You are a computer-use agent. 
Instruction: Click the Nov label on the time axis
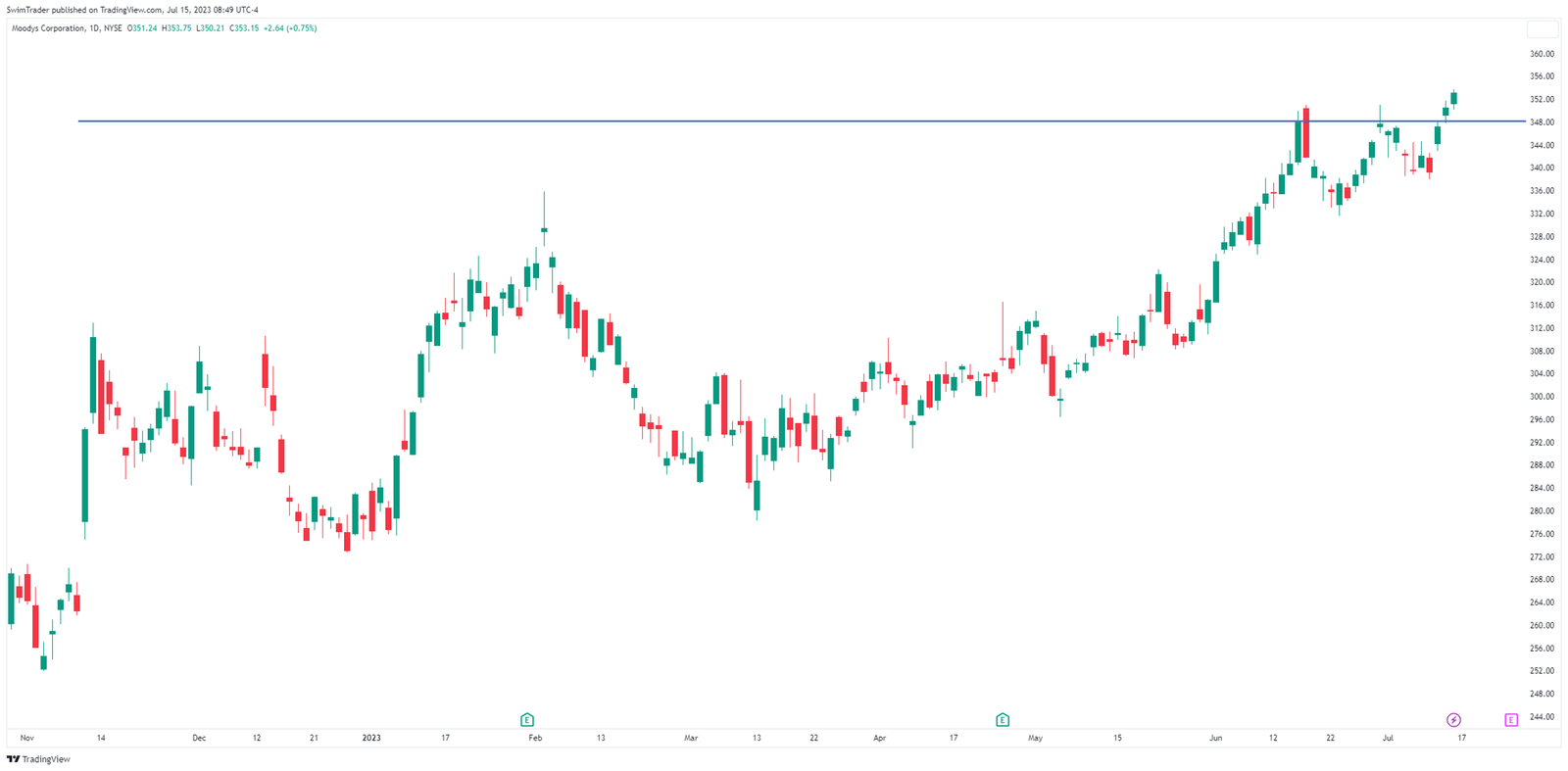coord(26,738)
